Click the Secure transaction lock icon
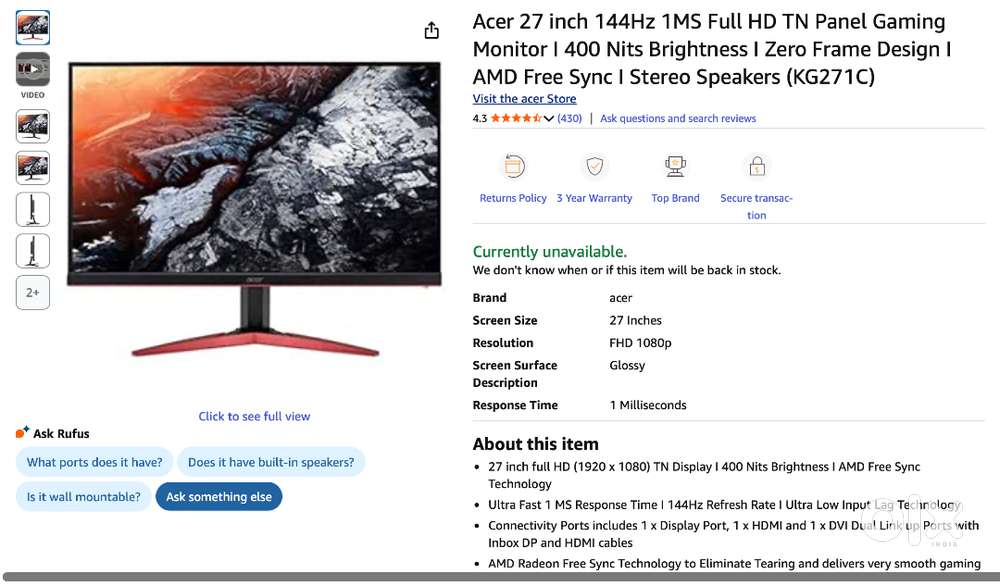The image size is (1000, 585). pos(756,167)
